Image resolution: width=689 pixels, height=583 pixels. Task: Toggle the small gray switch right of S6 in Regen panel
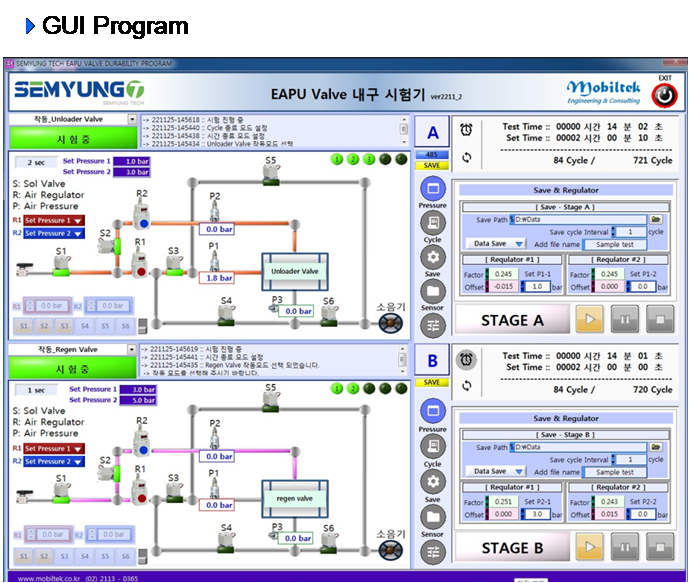pos(142,556)
